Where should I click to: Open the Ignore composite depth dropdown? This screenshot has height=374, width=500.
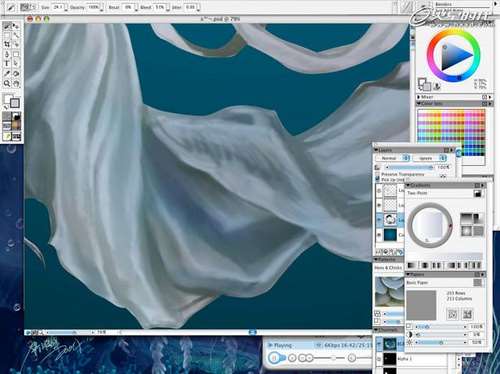click(430, 158)
